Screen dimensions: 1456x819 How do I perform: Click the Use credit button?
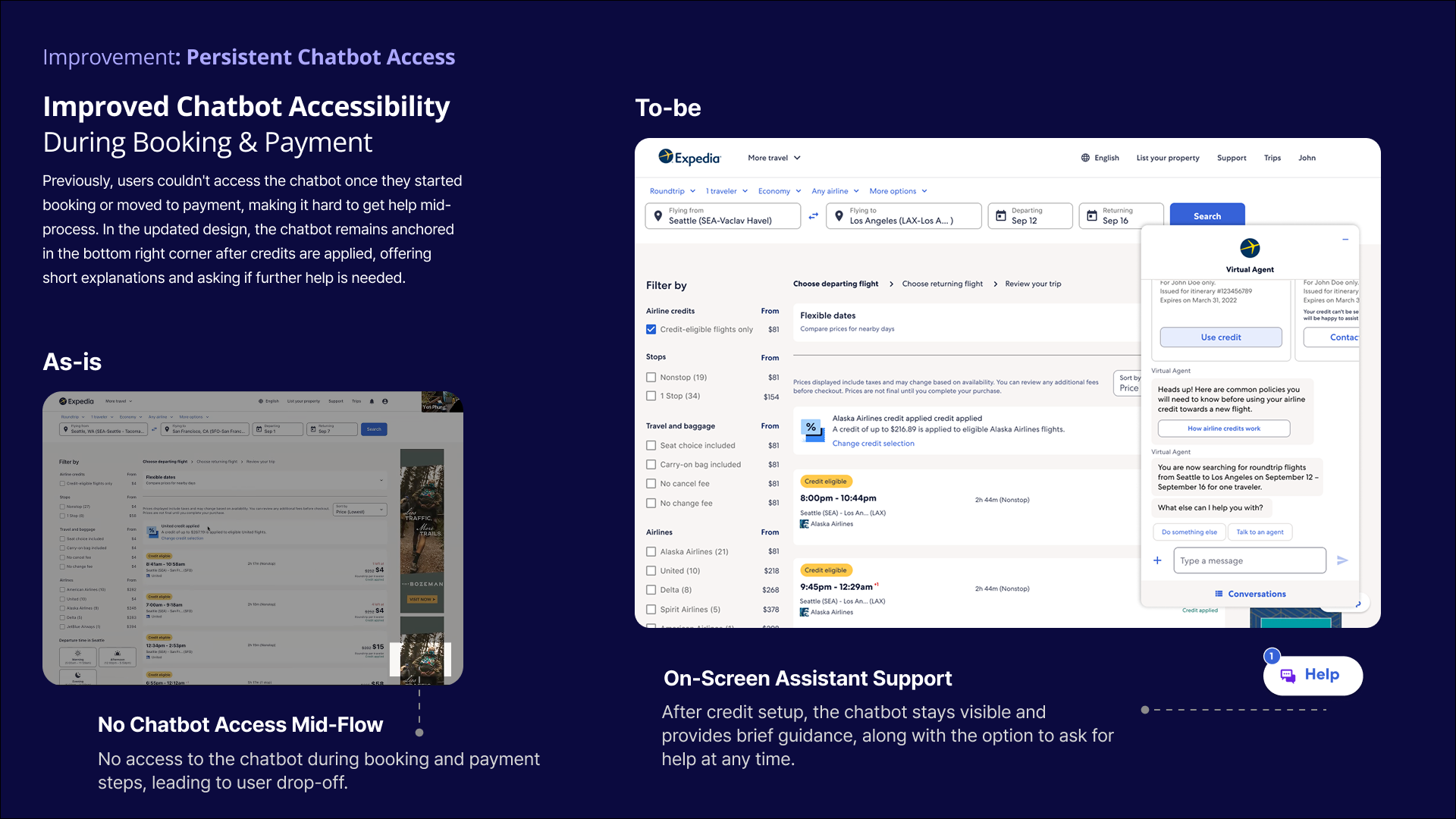coord(1220,337)
